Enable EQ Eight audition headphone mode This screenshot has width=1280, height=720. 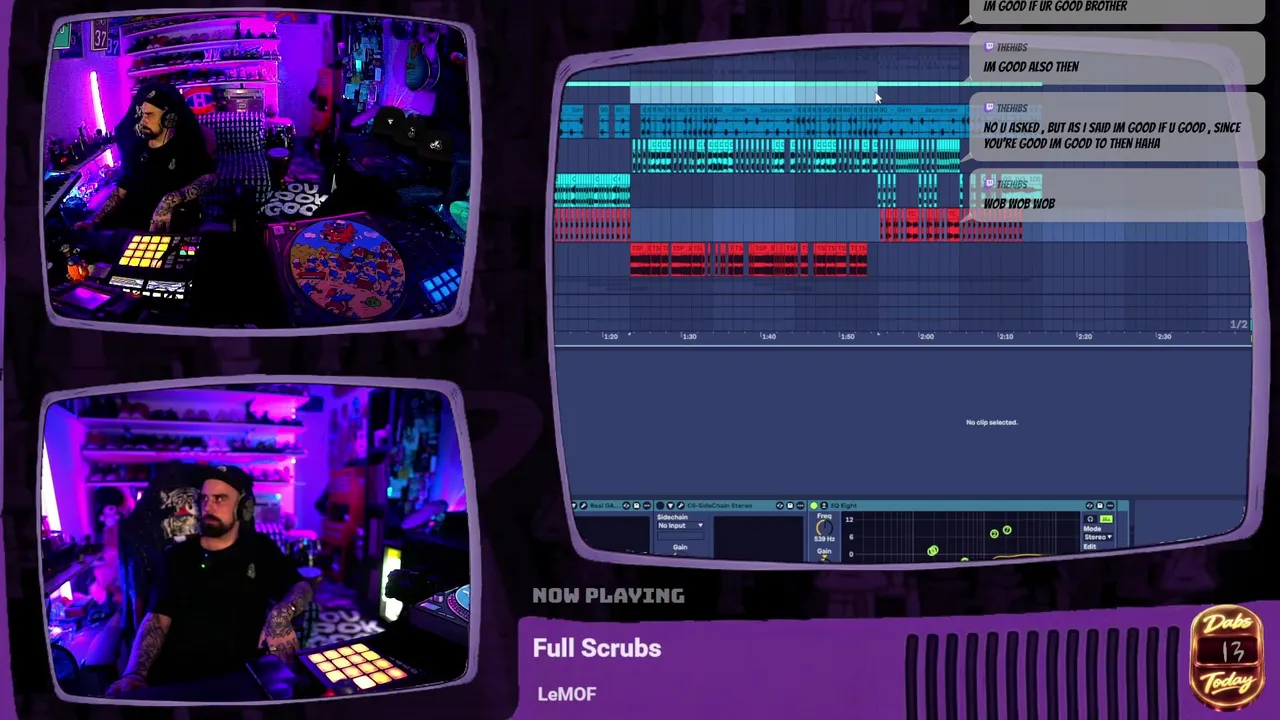coord(1090,519)
